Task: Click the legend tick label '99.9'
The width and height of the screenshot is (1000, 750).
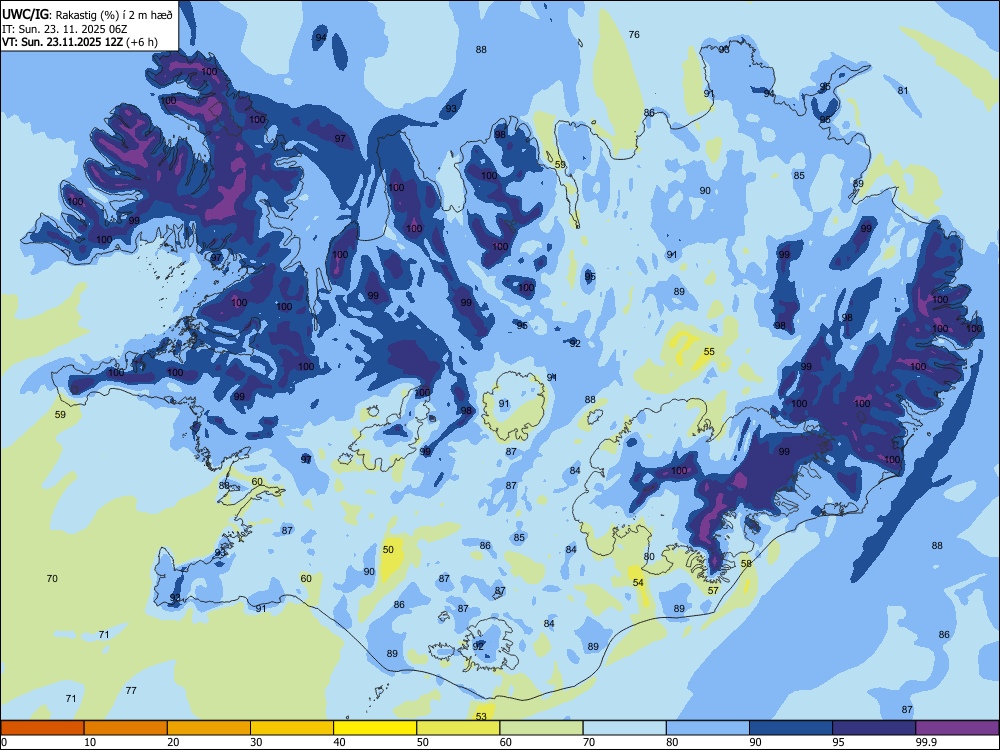Action: click(925, 742)
